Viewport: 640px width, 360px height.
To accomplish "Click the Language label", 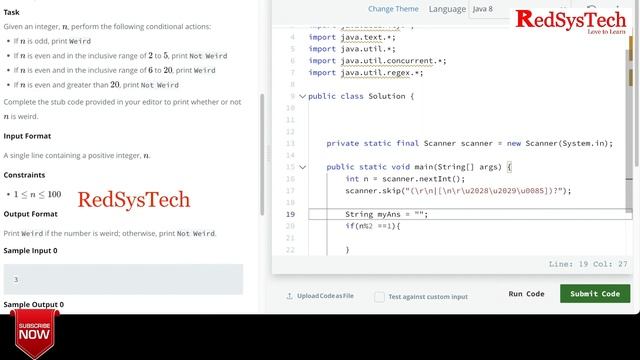I will 447,9.
